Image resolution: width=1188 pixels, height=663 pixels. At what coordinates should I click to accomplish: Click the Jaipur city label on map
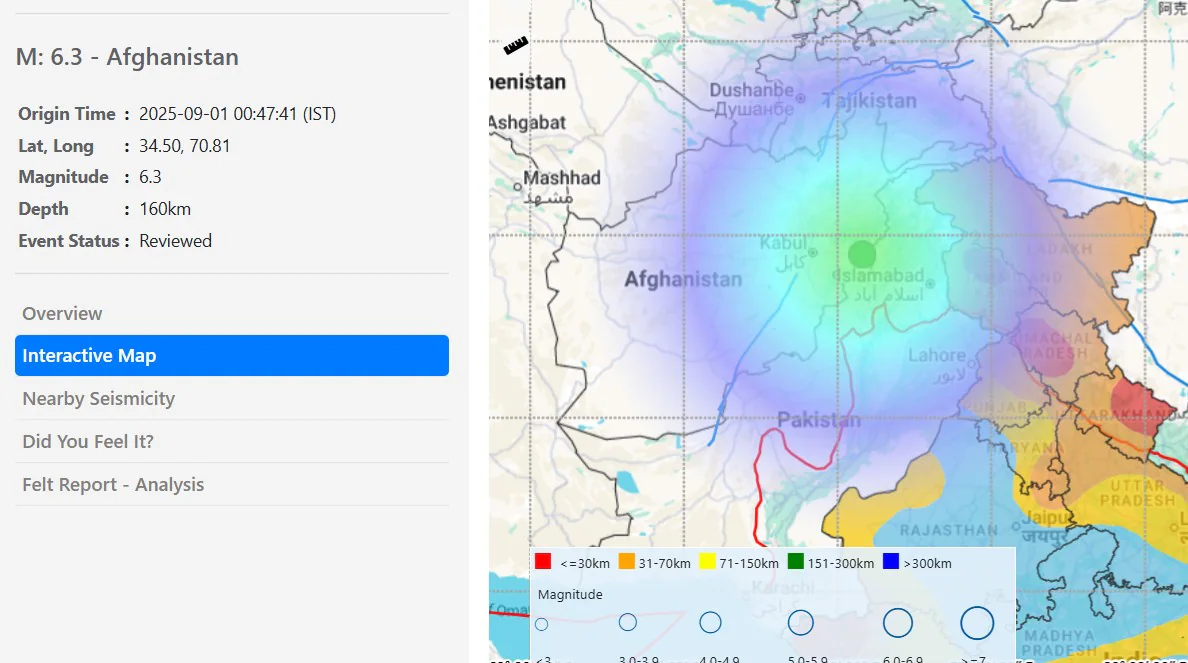[x=1046, y=518]
